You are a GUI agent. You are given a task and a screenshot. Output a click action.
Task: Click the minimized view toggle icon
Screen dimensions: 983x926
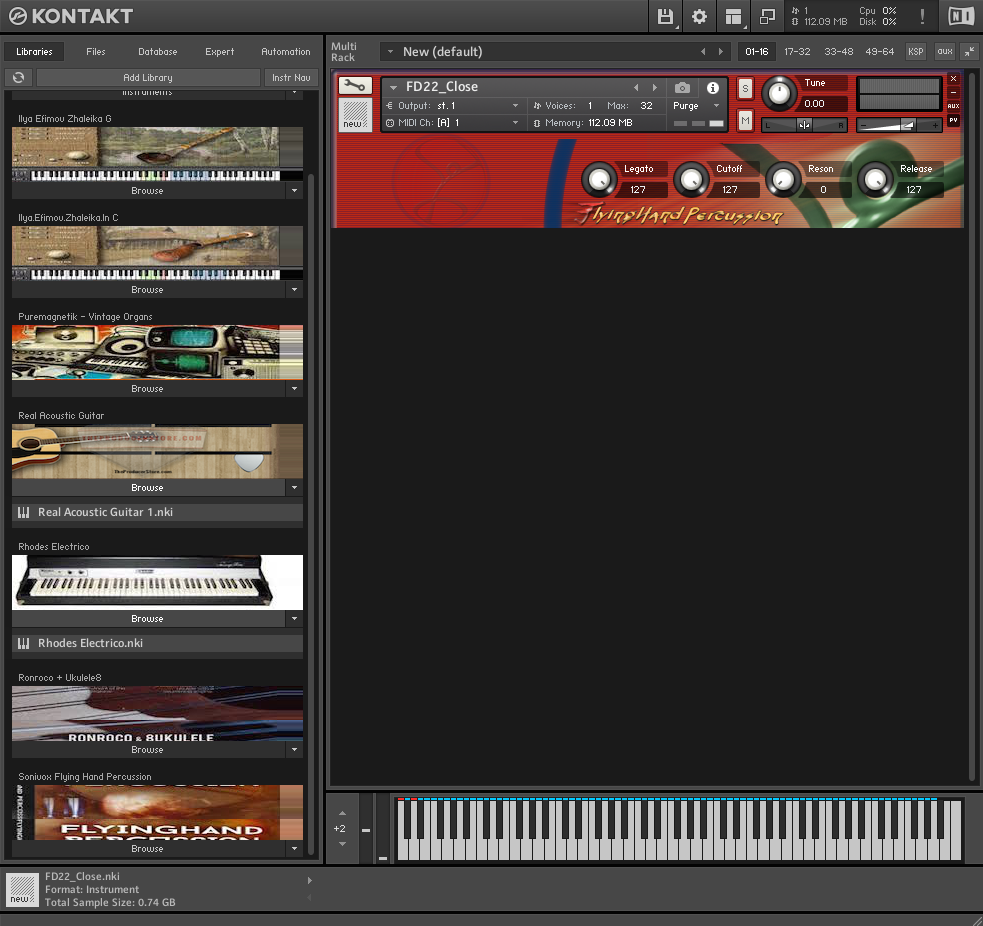pyautogui.click(x=767, y=16)
